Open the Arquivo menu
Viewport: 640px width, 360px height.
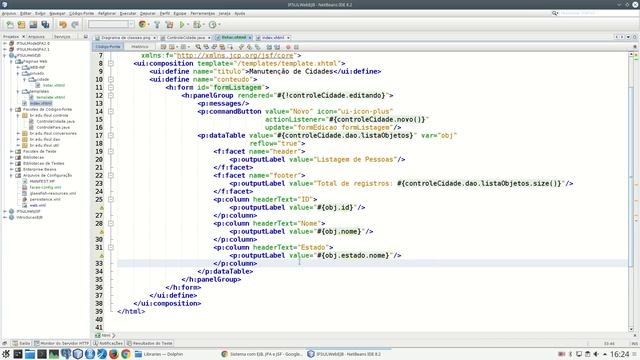click(9, 13)
